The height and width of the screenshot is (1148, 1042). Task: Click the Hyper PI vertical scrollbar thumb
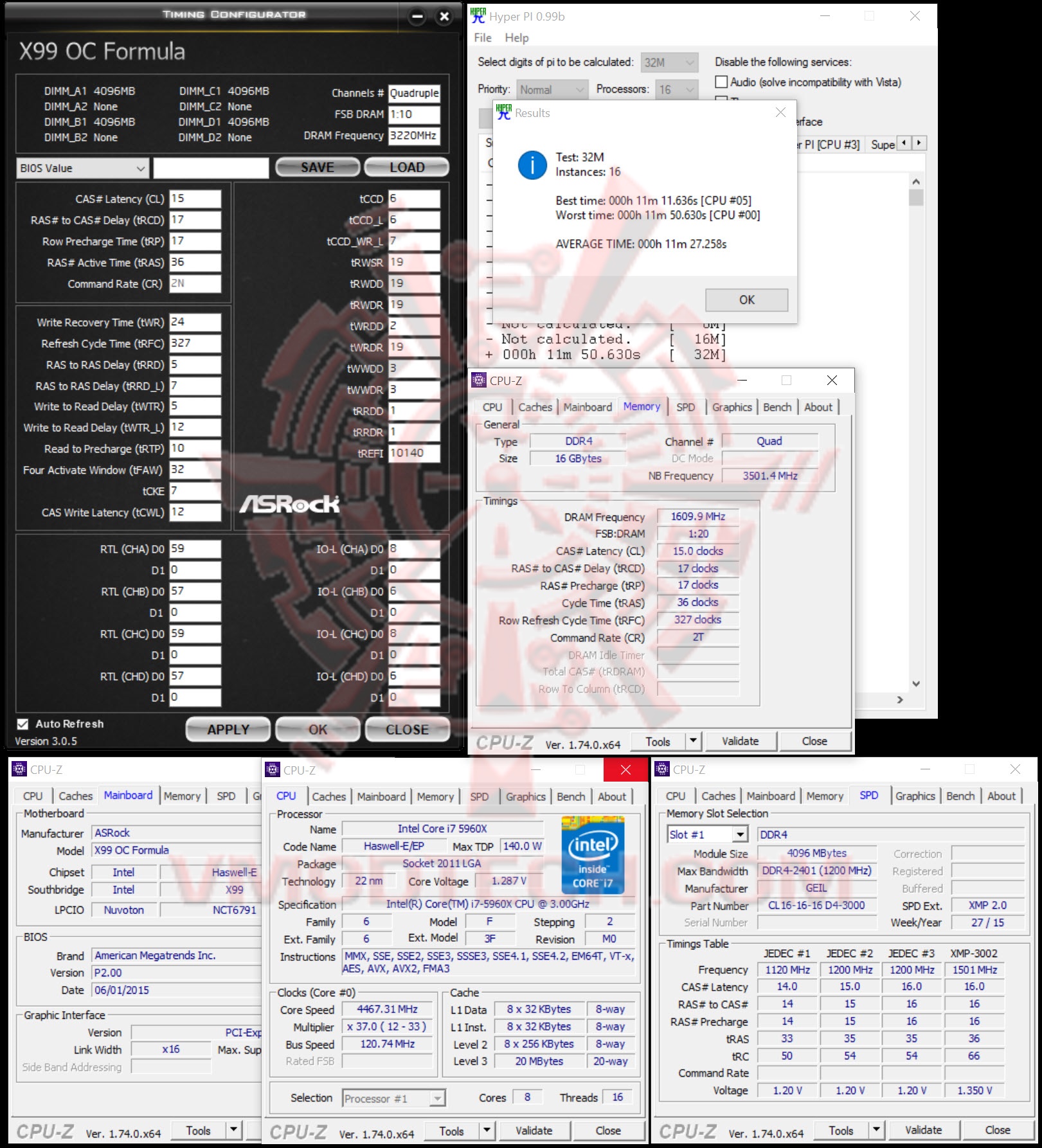coord(916,197)
